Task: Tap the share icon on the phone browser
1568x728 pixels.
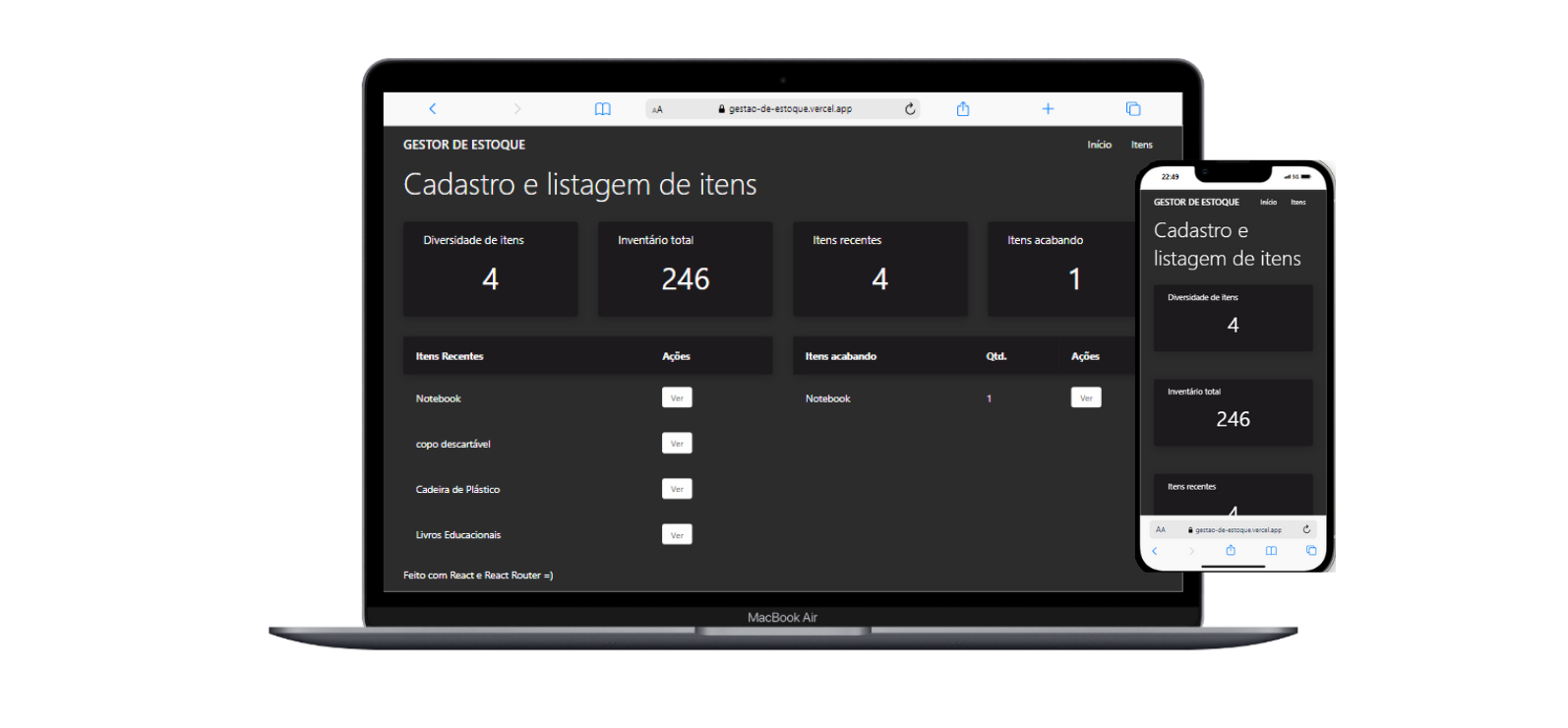Action: (x=1230, y=551)
